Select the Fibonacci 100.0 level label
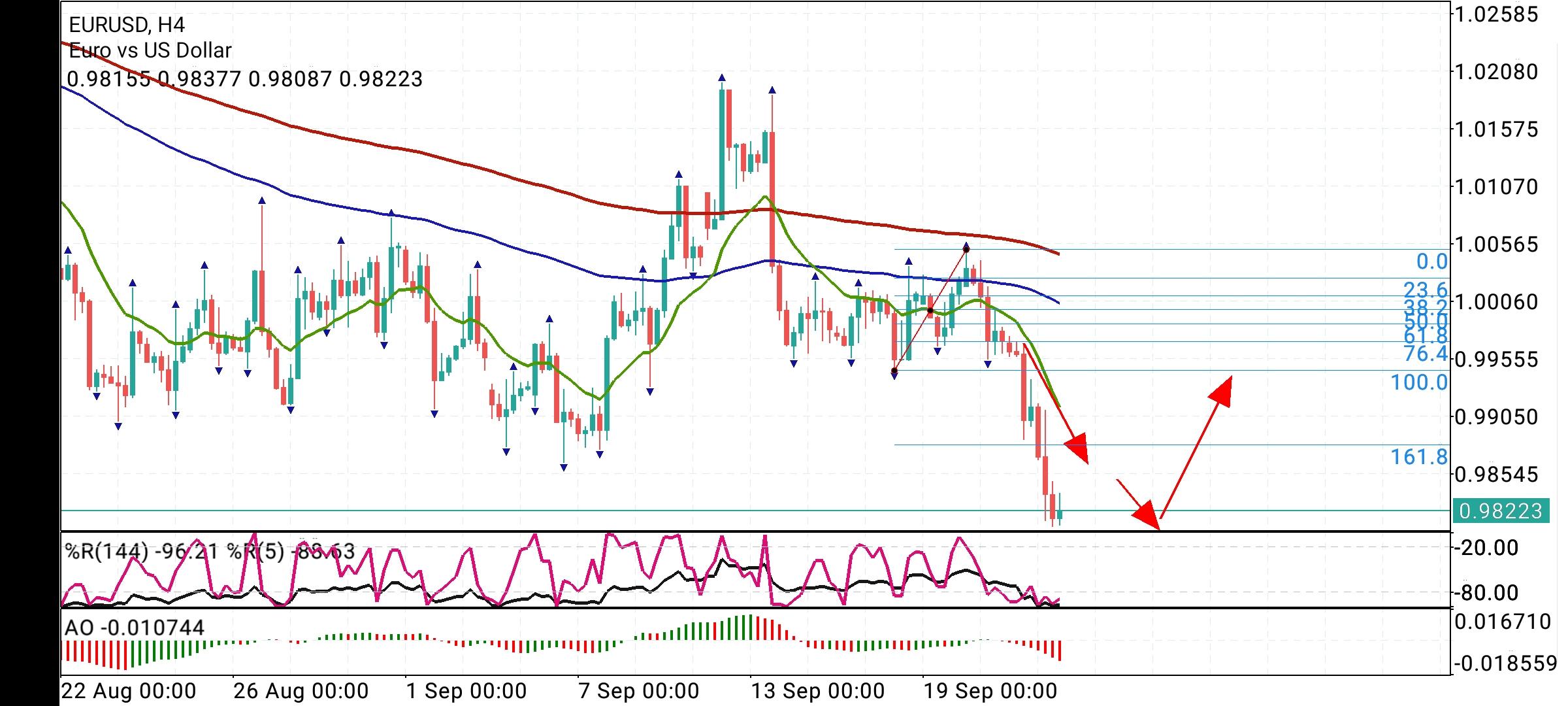Screen dimensions: 1568x706 tap(1419, 382)
